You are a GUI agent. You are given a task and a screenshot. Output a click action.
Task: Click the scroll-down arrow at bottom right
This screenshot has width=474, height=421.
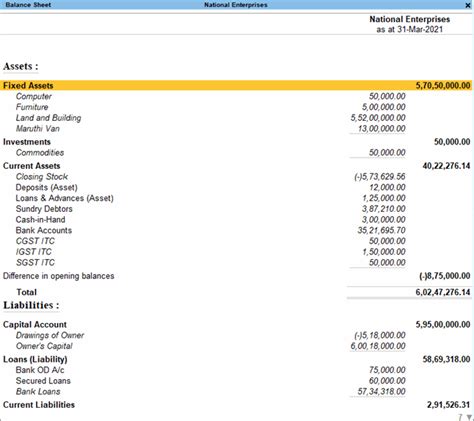[469, 417]
